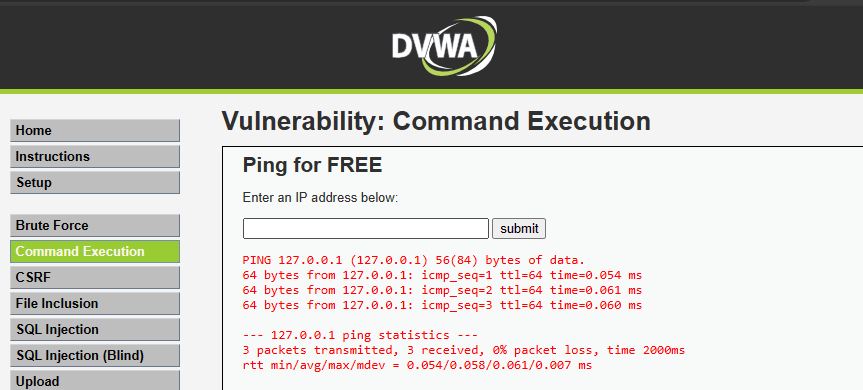Choose SQL Injection (Blind) in sidebar

click(x=95, y=355)
